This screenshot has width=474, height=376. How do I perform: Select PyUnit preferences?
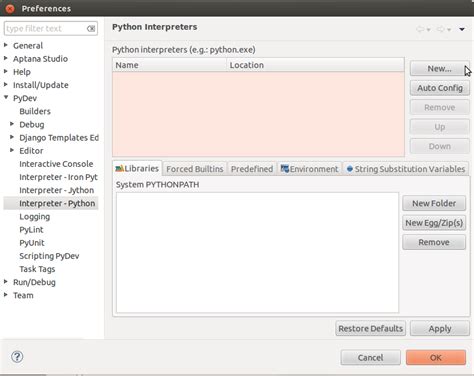(32, 243)
